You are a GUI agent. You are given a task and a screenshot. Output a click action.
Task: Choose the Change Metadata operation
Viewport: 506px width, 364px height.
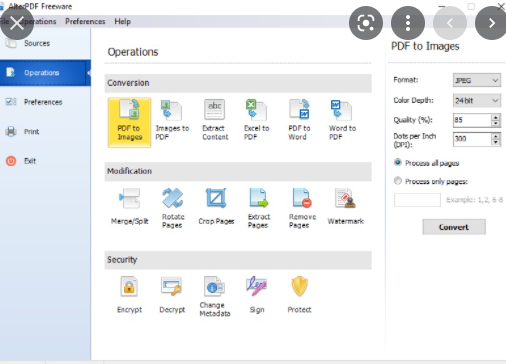coord(215,296)
